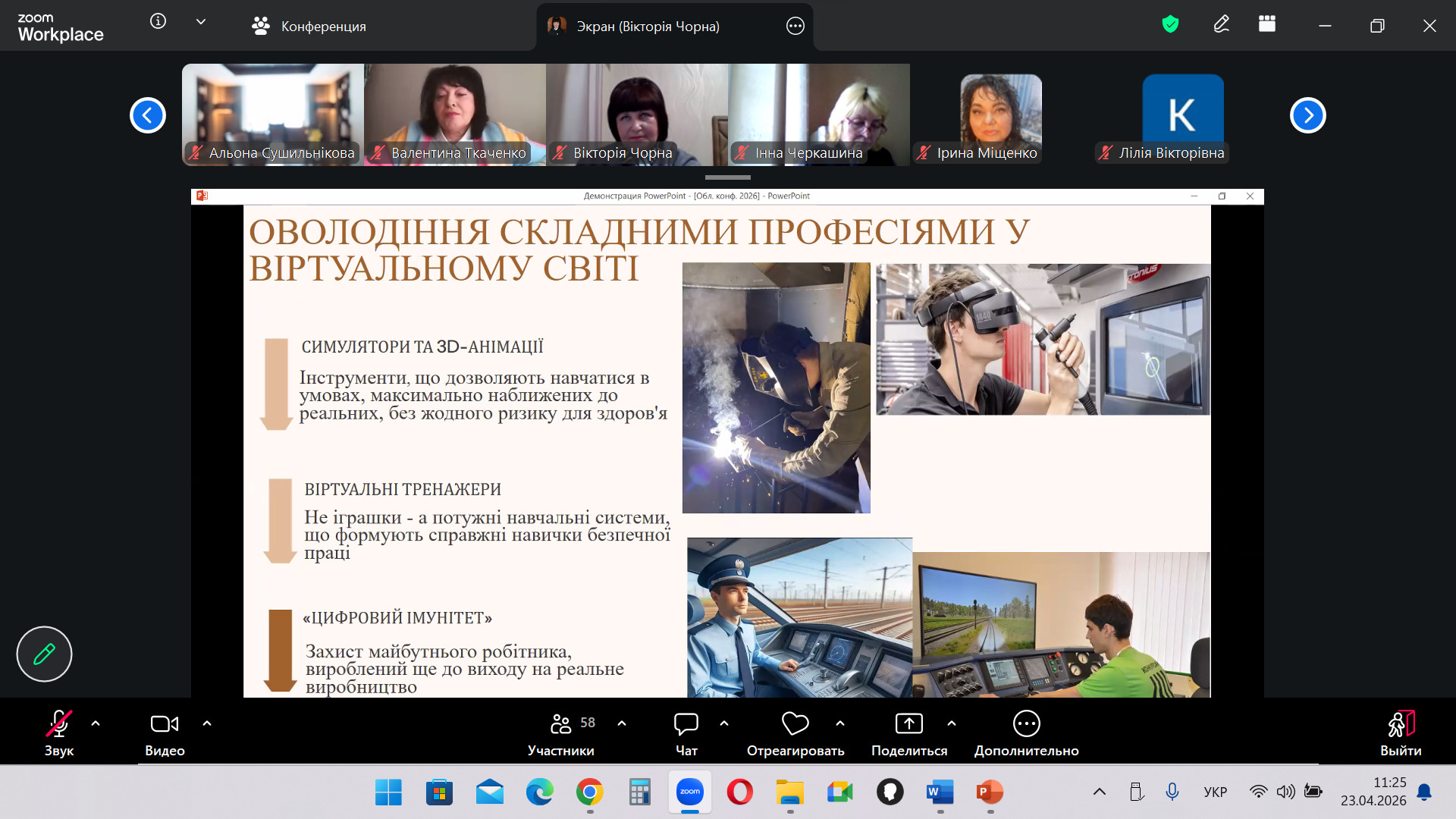Click the green encryption shield icon
This screenshot has height=819, width=1456.
click(1170, 24)
